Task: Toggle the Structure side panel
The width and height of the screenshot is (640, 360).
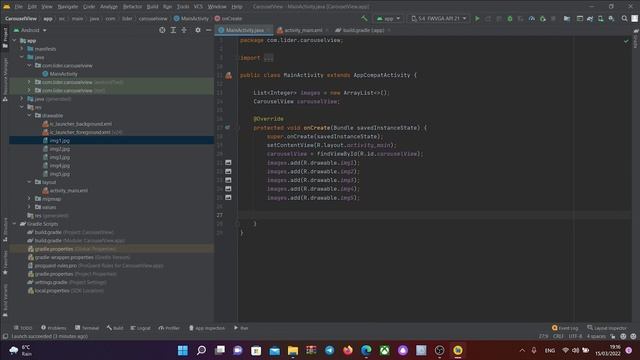Action: click(5, 230)
